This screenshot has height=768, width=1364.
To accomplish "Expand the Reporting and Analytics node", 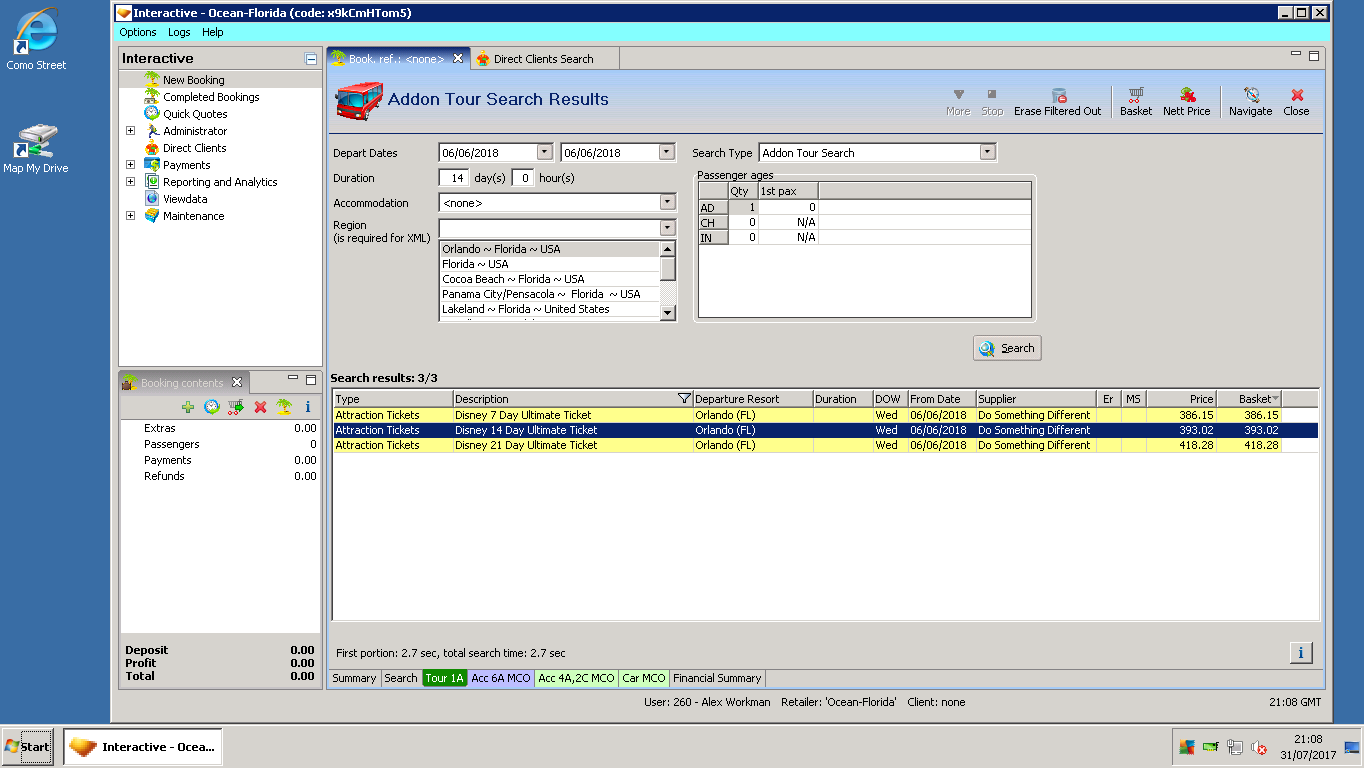I will [x=130, y=182].
